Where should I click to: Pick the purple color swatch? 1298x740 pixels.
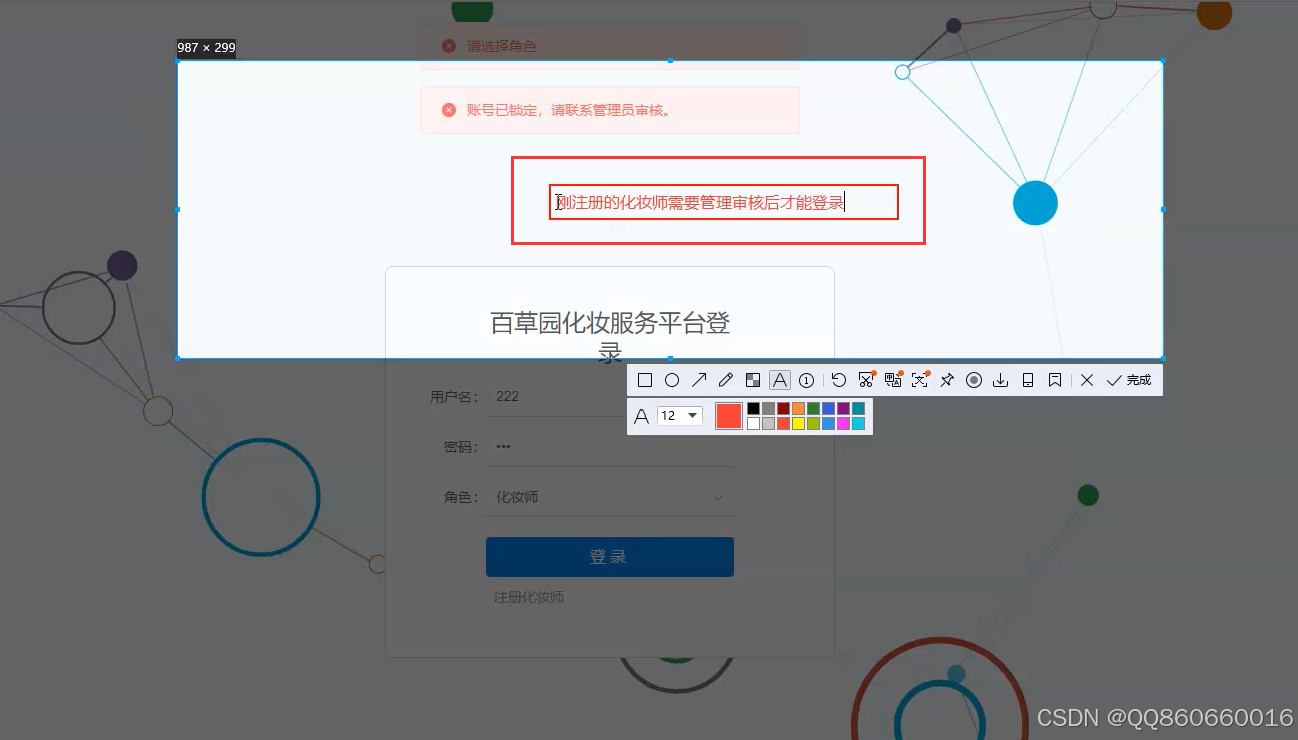[843, 408]
